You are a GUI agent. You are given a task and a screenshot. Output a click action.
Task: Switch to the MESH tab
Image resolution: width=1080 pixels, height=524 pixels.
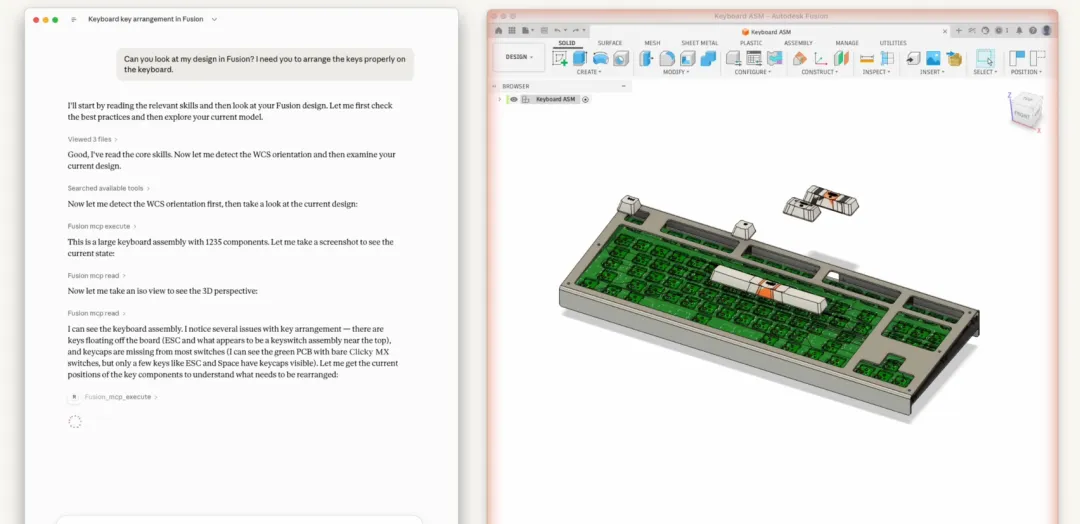pyautogui.click(x=652, y=43)
